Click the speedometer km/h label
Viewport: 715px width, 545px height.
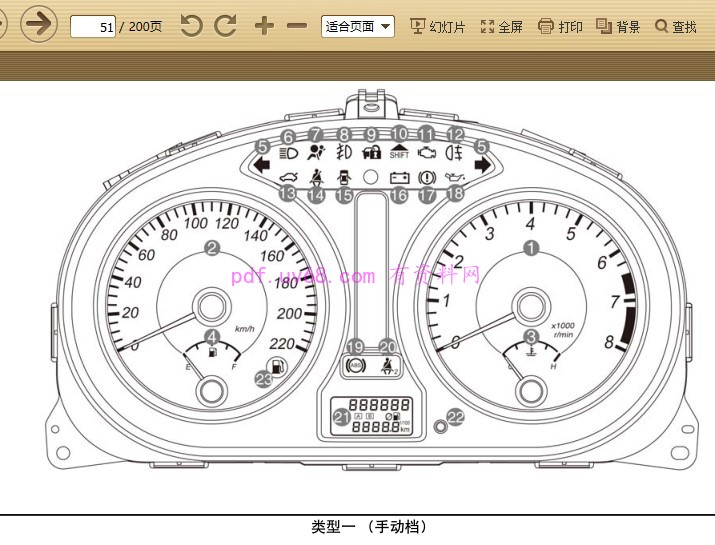(243, 328)
